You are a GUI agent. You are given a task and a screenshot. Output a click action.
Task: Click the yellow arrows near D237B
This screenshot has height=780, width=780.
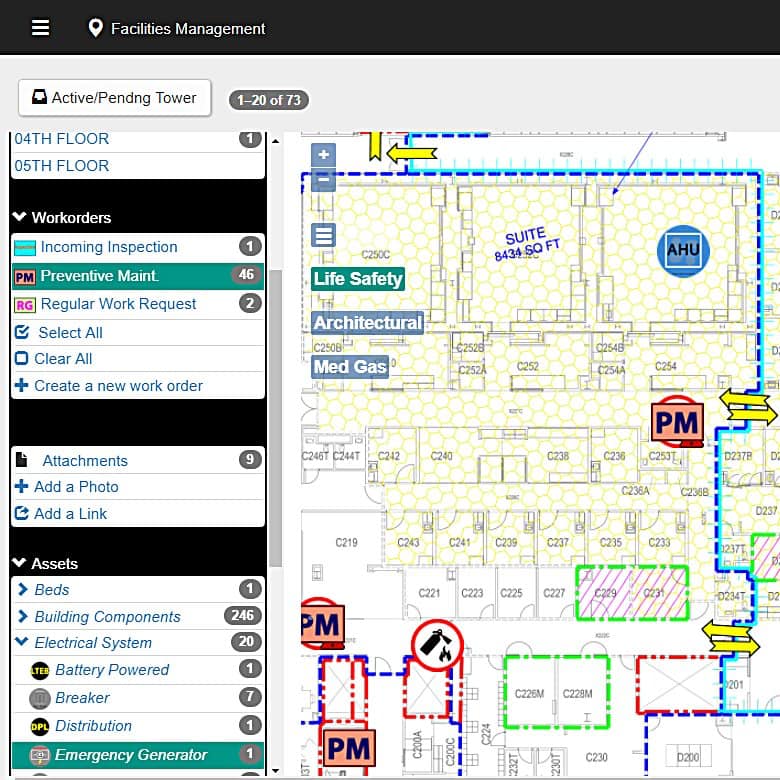click(x=748, y=407)
